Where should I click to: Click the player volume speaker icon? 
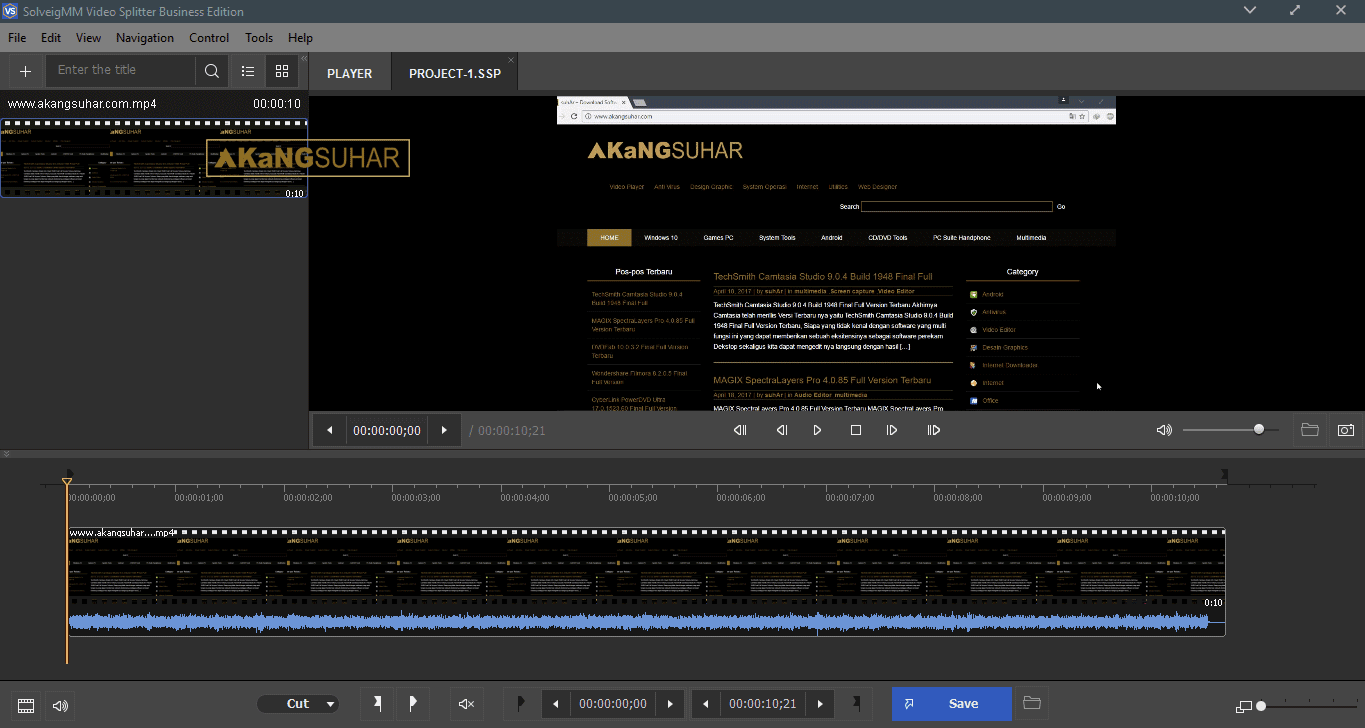coord(1164,430)
